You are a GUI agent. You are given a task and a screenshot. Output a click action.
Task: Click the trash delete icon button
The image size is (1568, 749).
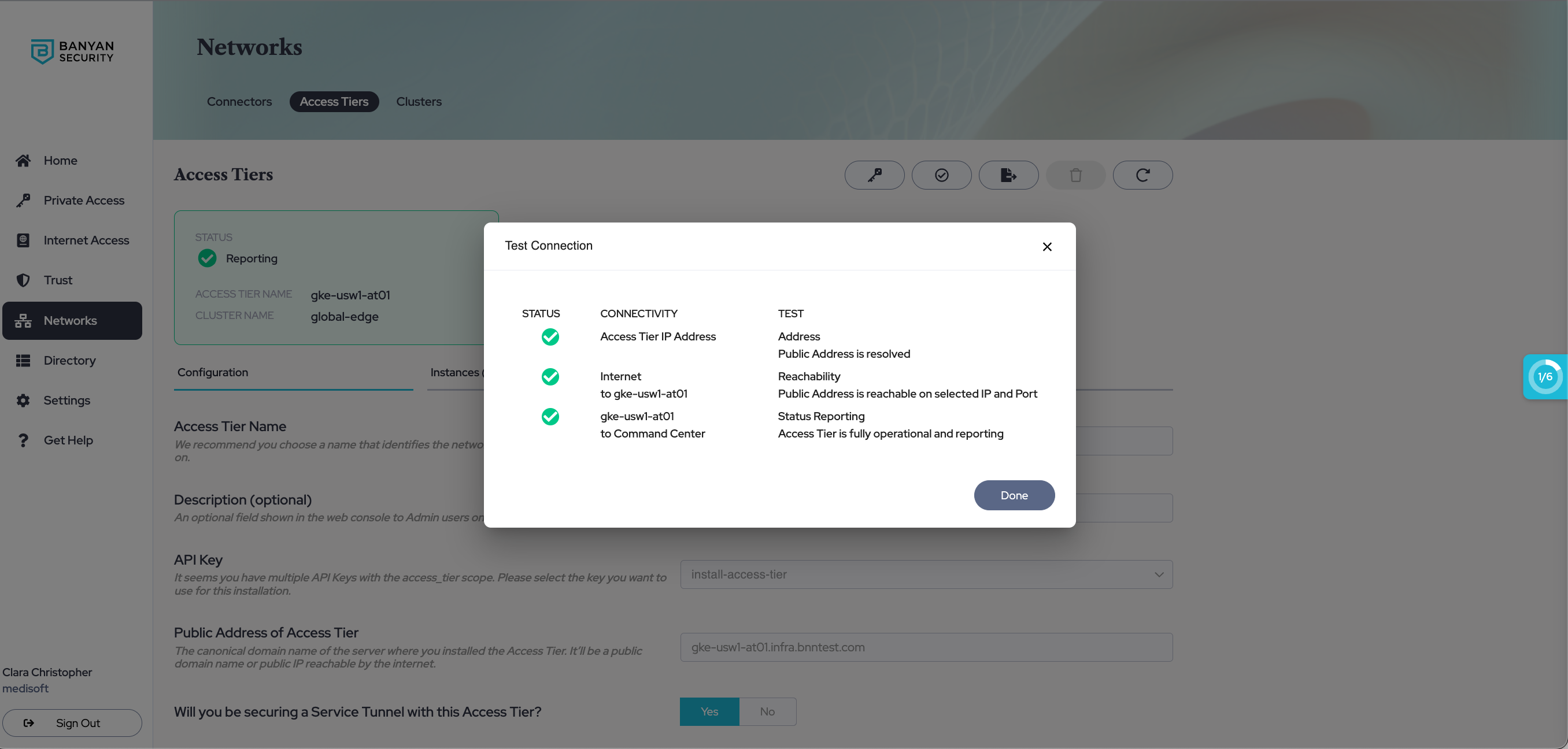(1075, 175)
